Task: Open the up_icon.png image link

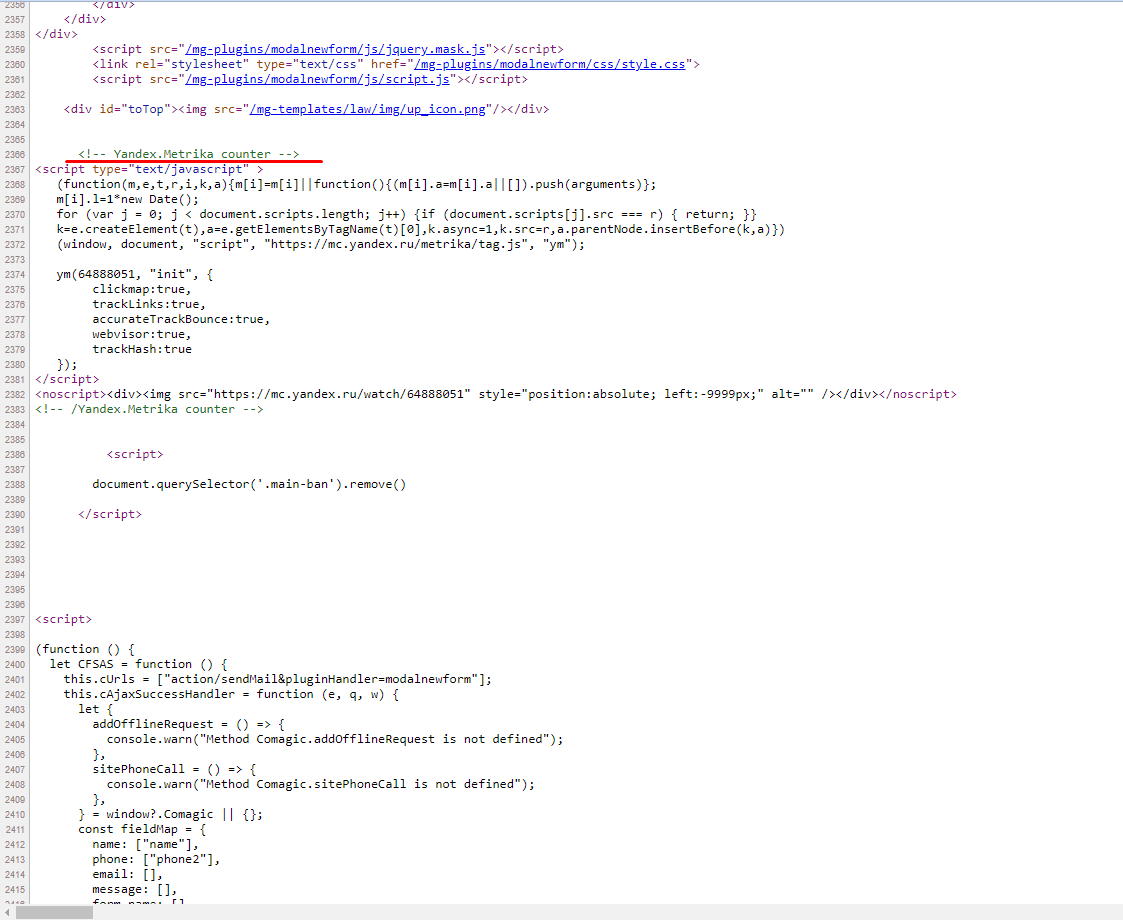Action: coord(367,110)
